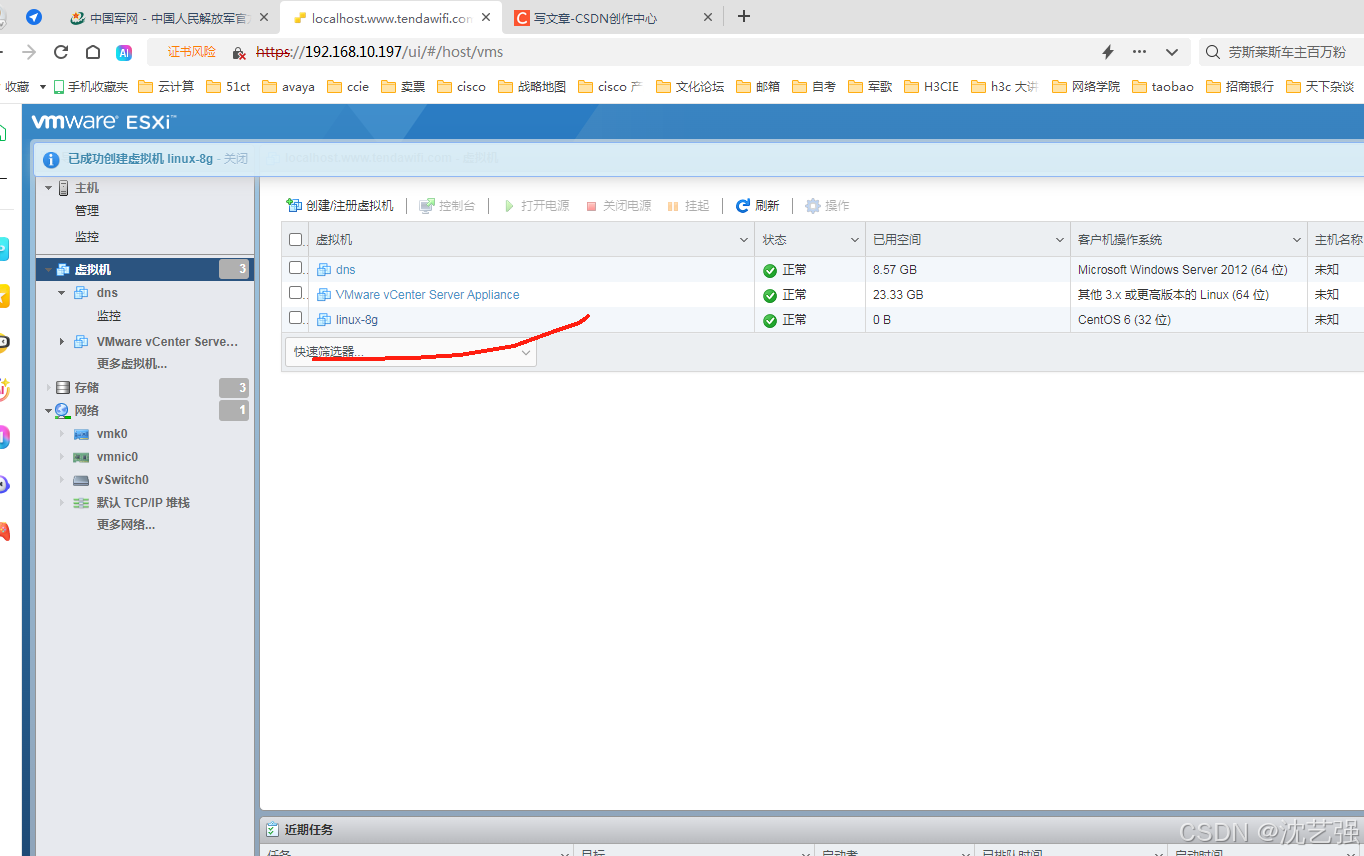Viewport: 1364px width, 856px height.
Task: Check the box for linux-8g row
Action: [x=295, y=318]
